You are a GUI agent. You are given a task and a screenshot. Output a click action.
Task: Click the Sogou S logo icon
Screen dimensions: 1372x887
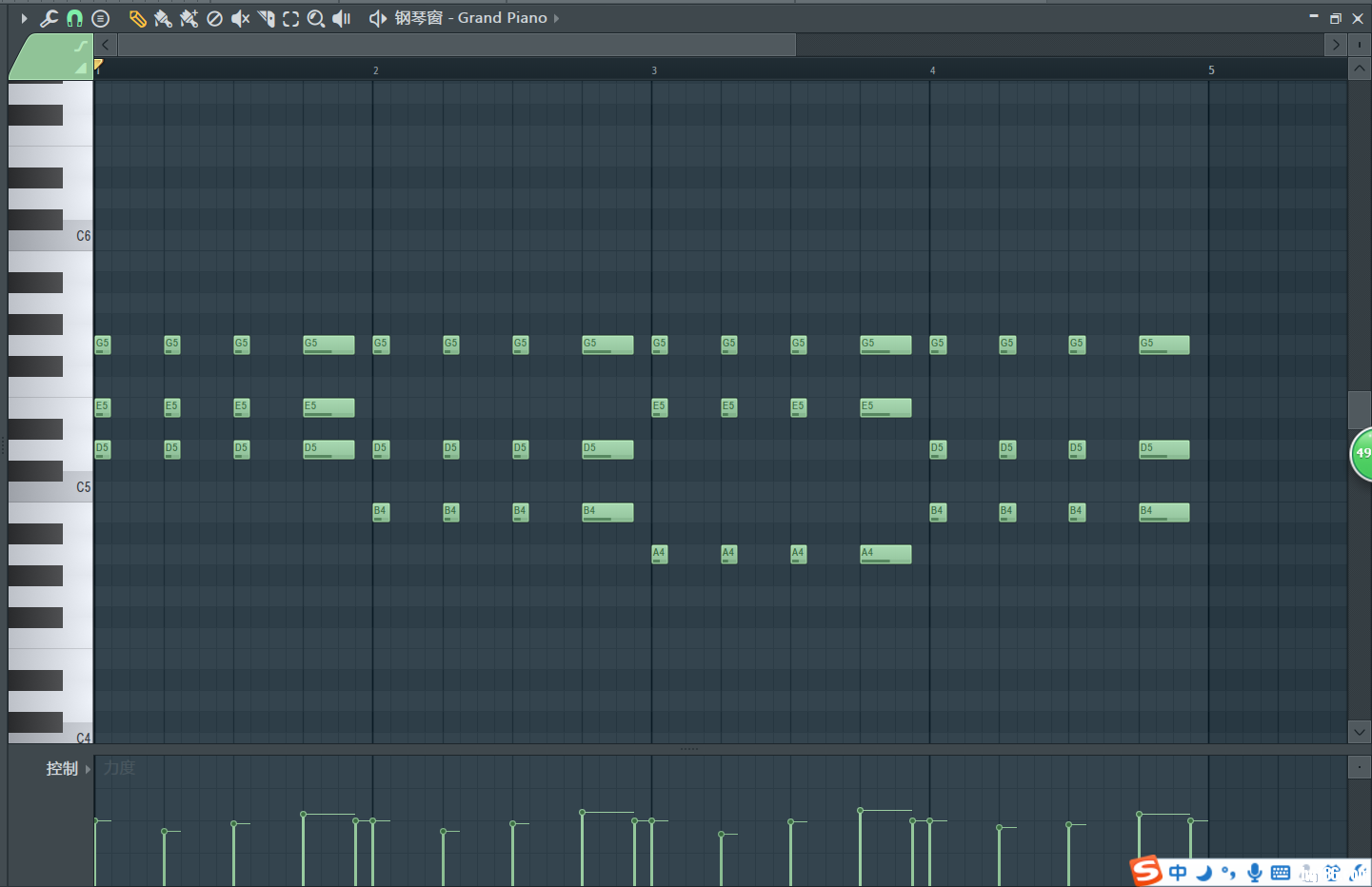pos(1146,871)
